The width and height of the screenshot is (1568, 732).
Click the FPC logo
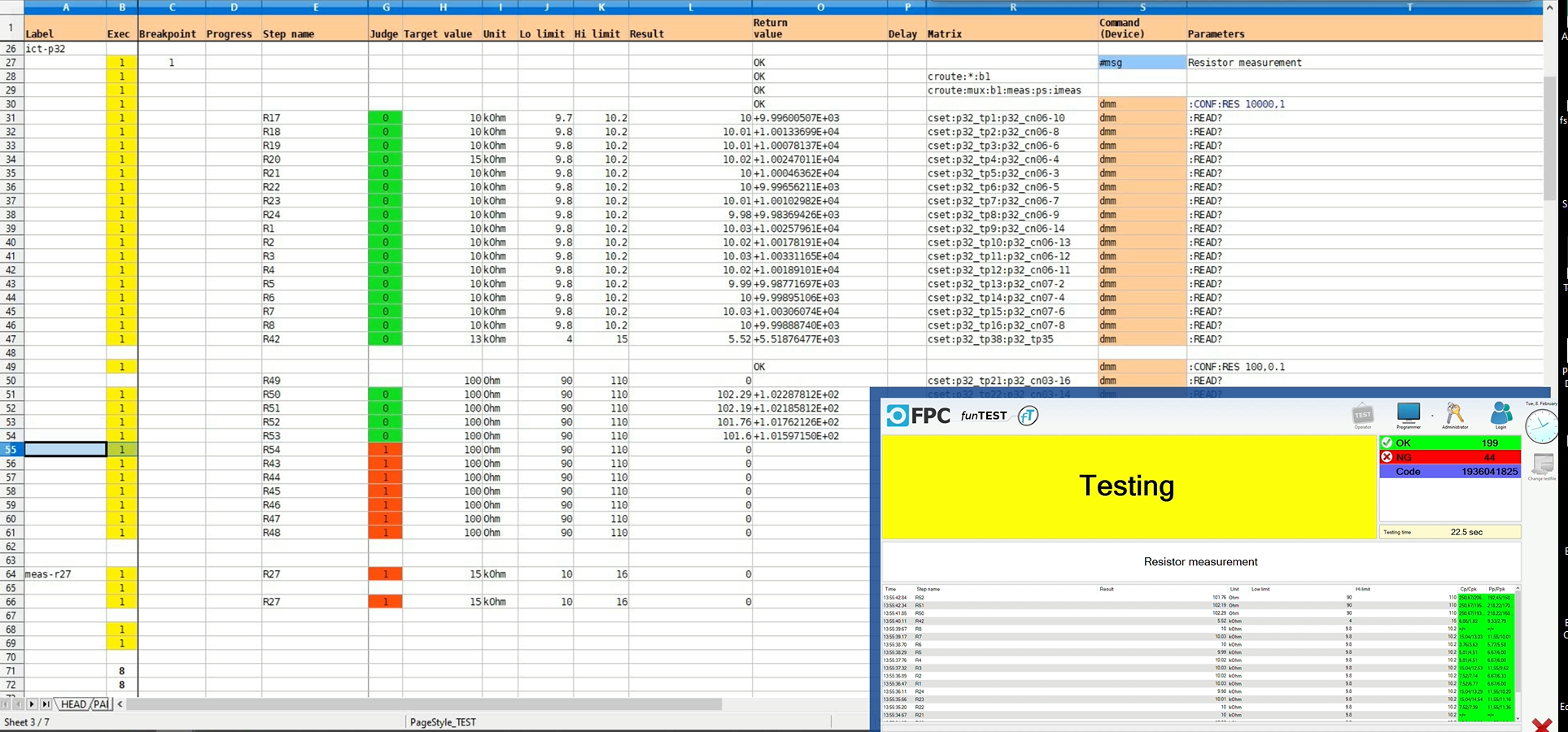pos(919,416)
